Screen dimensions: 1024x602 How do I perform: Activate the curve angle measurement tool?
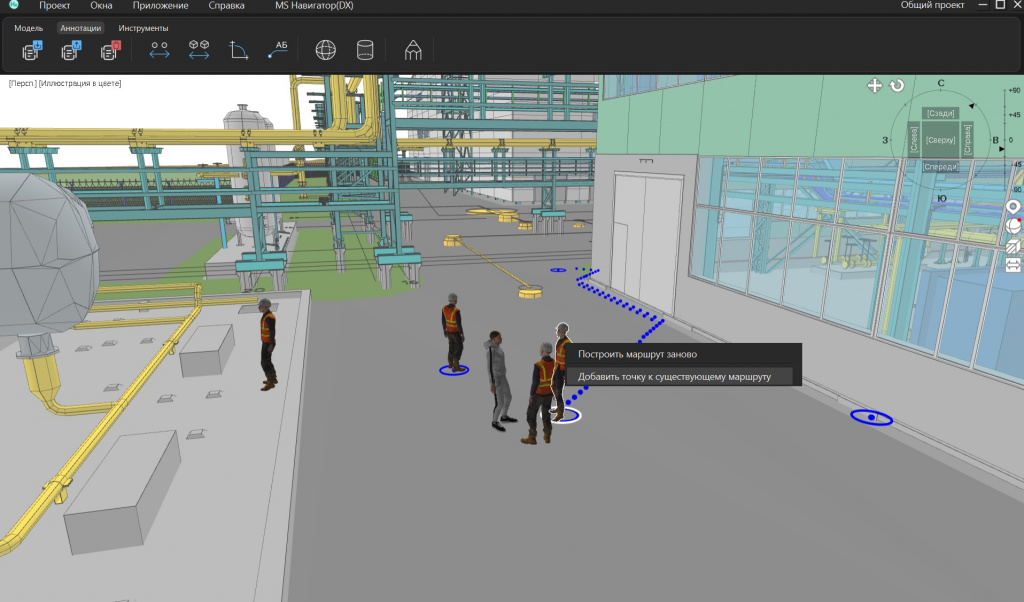coord(239,50)
